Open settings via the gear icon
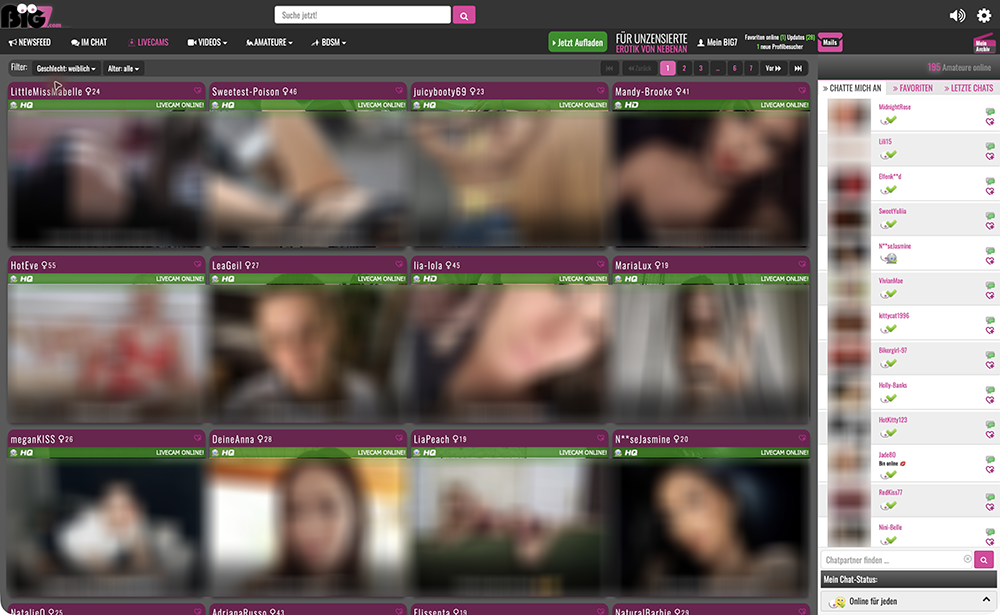 tap(984, 15)
